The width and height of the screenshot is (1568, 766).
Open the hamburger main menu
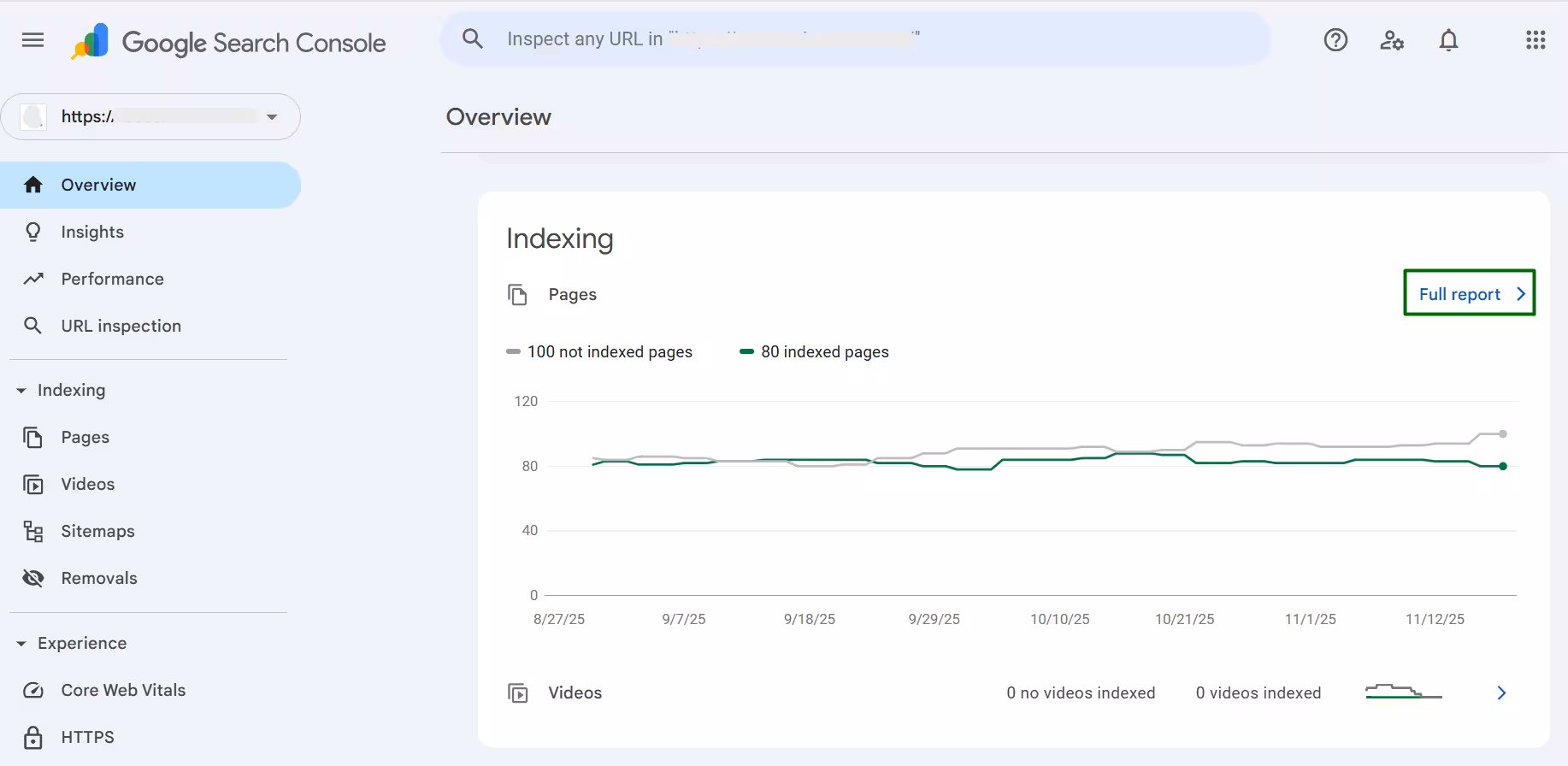pyautogui.click(x=32, y=40)
